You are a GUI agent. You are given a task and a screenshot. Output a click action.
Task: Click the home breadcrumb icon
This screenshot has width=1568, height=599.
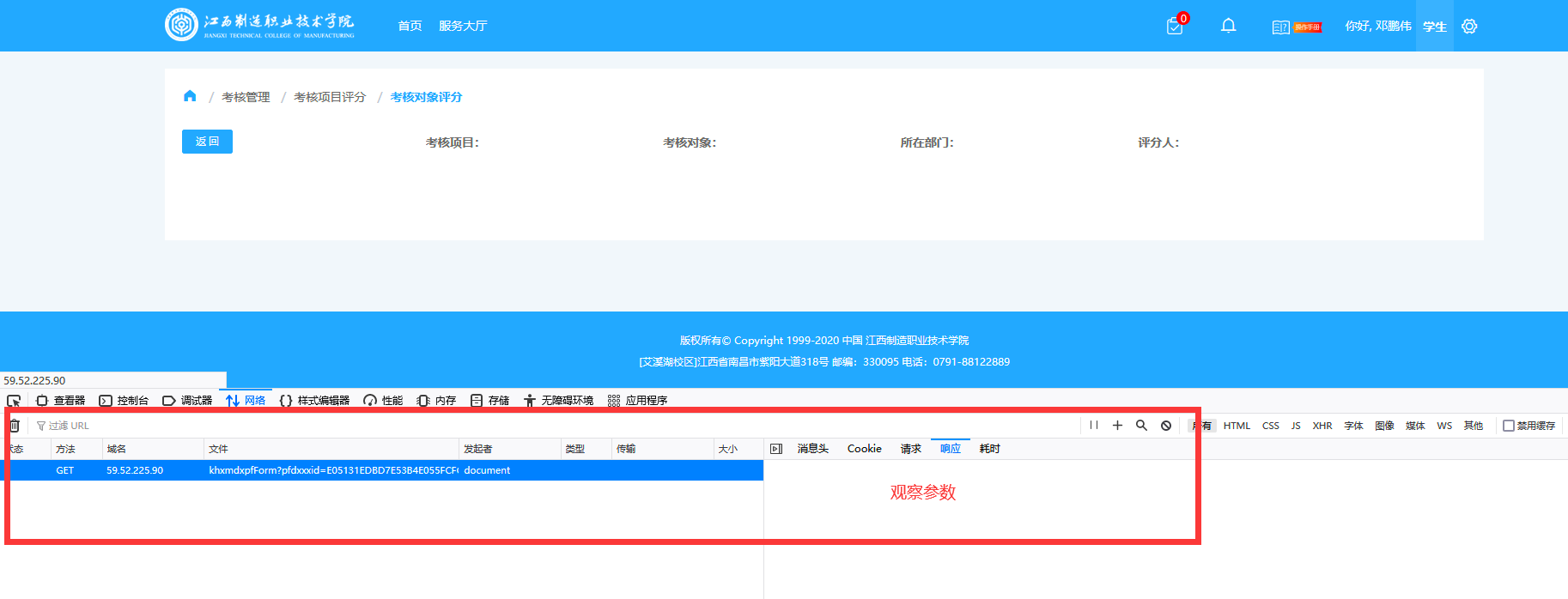190,96
